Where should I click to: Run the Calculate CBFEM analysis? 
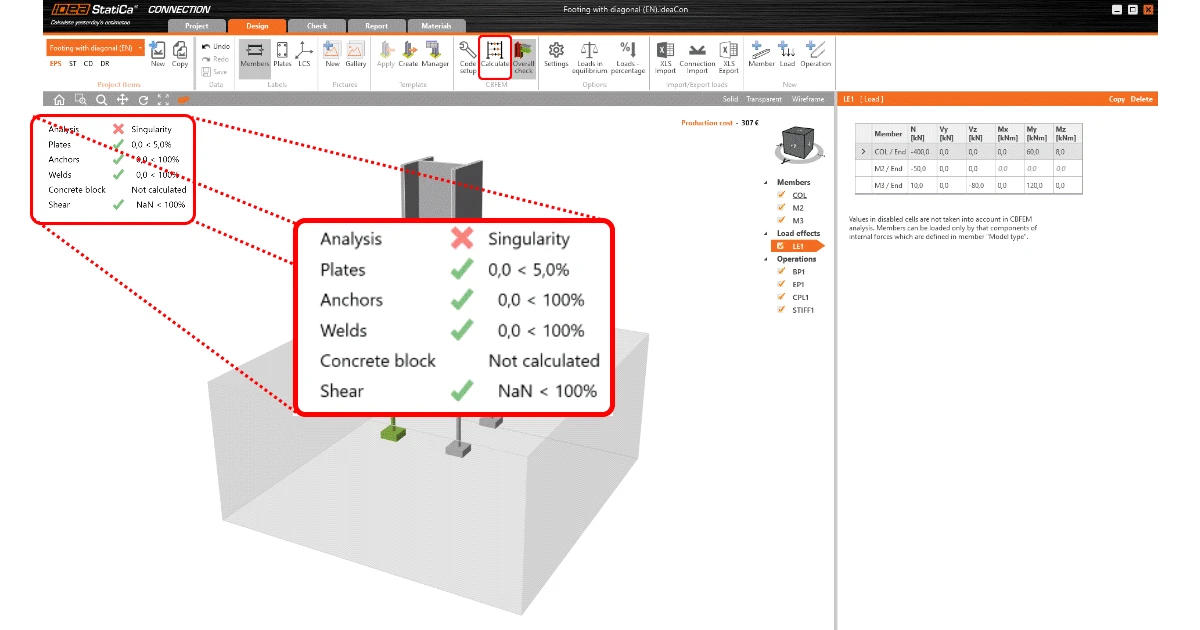click(x=495, y=56)
